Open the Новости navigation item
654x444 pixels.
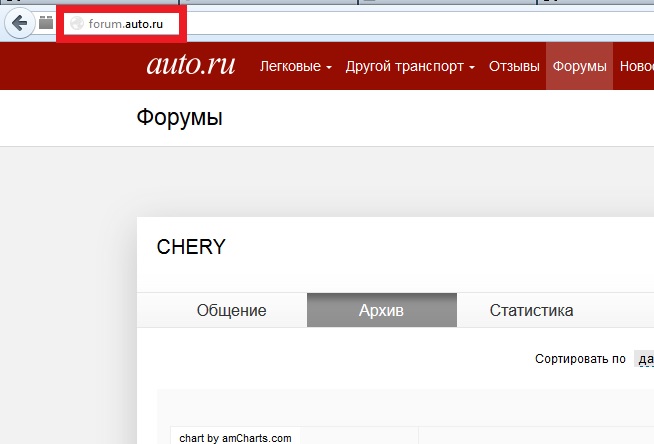coord(636,66)
